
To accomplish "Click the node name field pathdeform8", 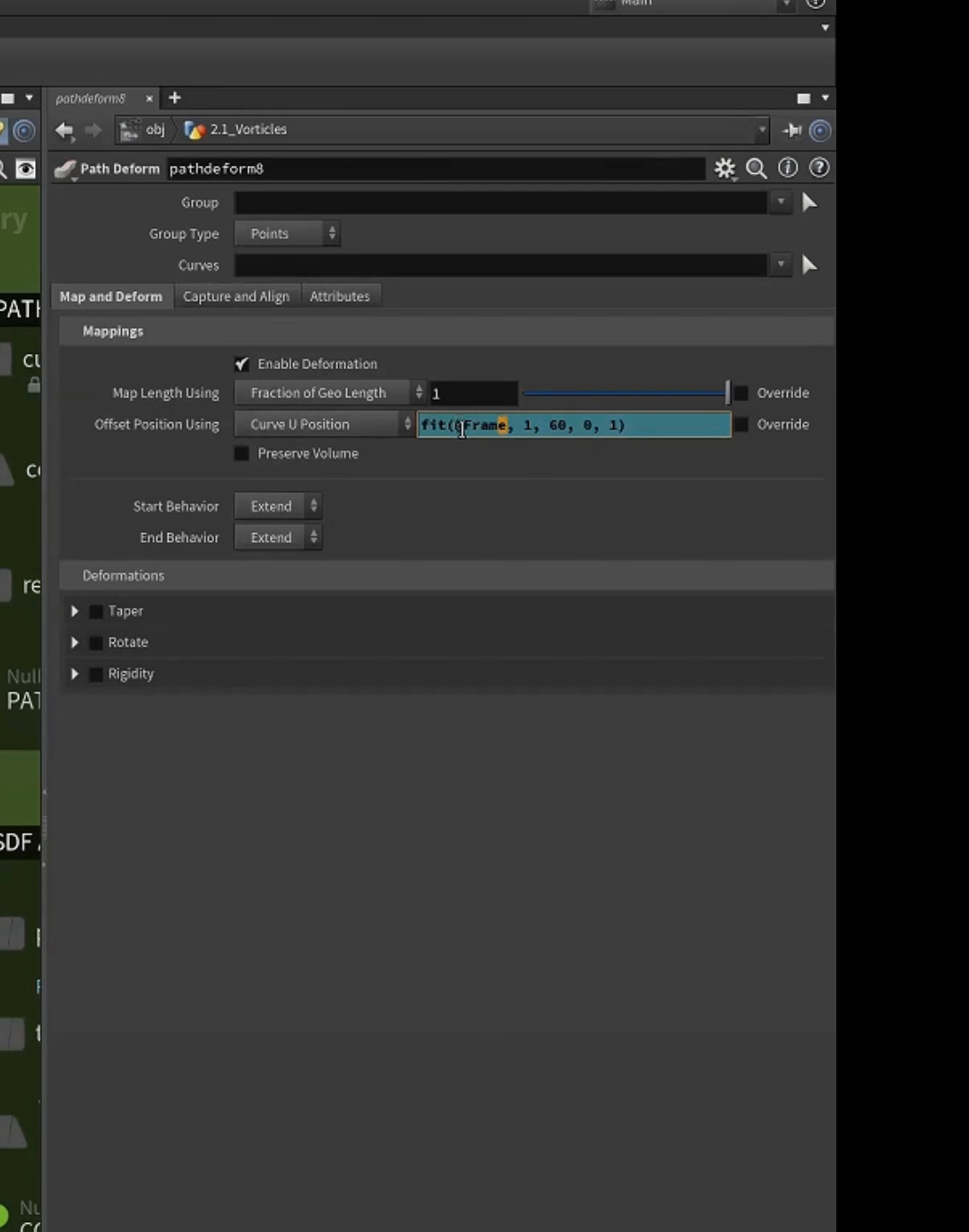I will point(436,168).
